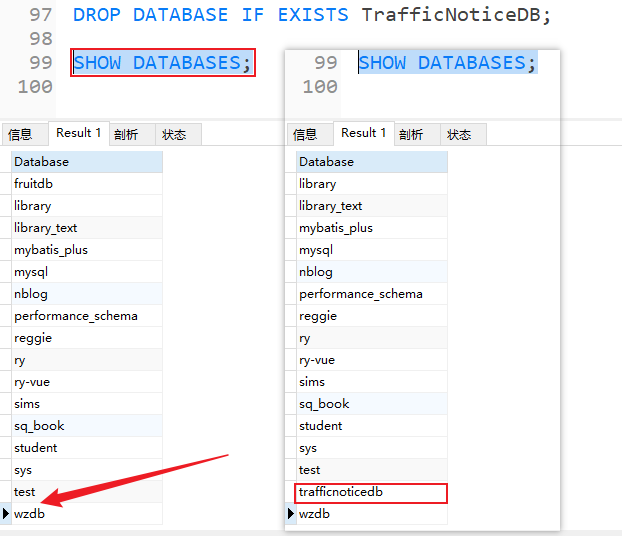Click SHOW DATABASES statement in left editor

click(163, 63)
